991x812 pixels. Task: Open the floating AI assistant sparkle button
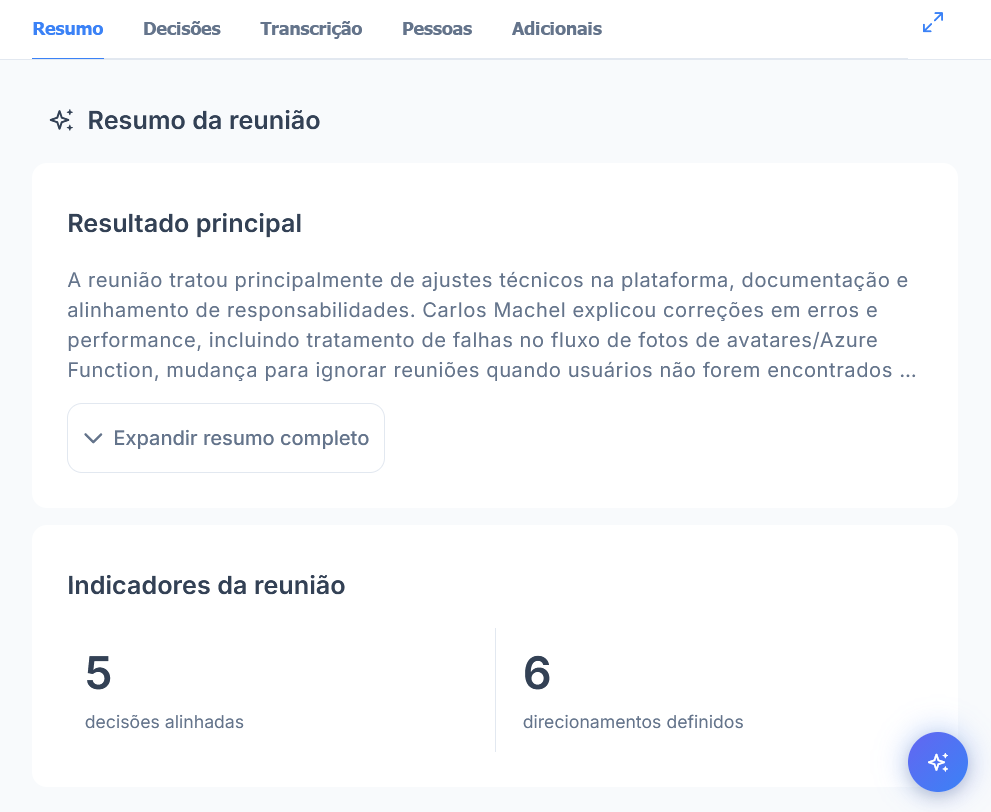tap(937, 761)
